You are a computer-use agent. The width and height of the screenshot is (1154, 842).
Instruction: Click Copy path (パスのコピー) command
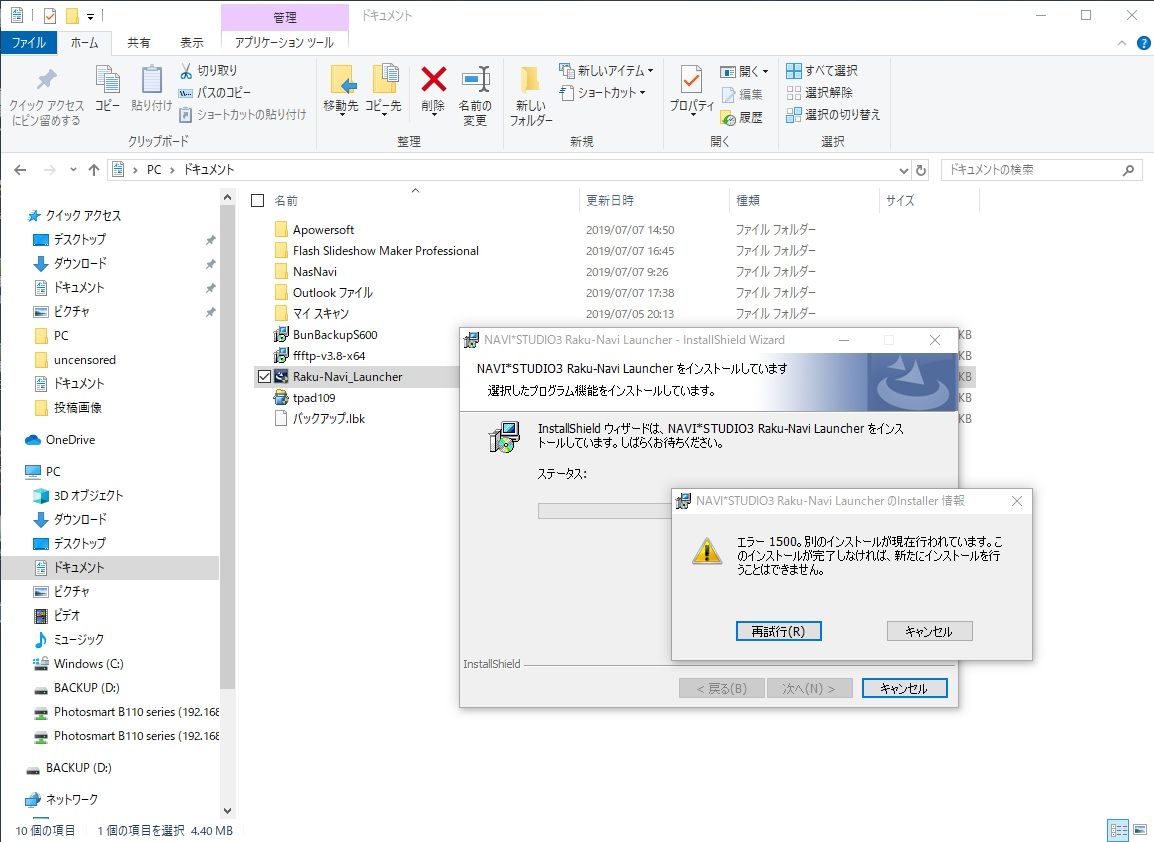pos(214,93)
